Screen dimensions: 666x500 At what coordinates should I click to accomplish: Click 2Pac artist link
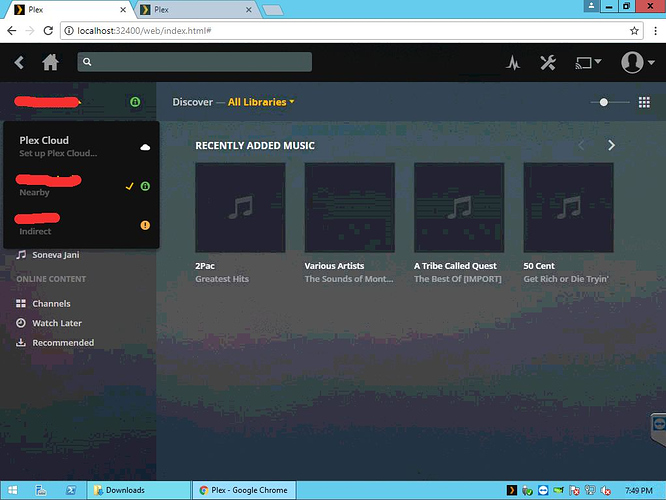(x=205, y=266)
